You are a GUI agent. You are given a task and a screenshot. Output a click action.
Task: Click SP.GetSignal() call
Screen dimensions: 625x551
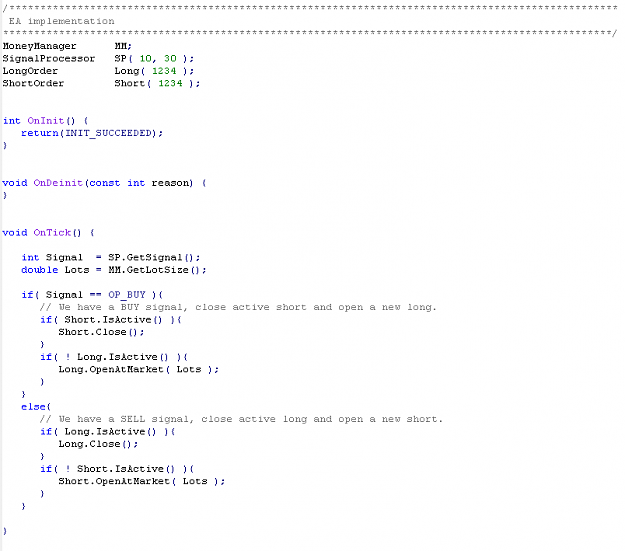154,258
